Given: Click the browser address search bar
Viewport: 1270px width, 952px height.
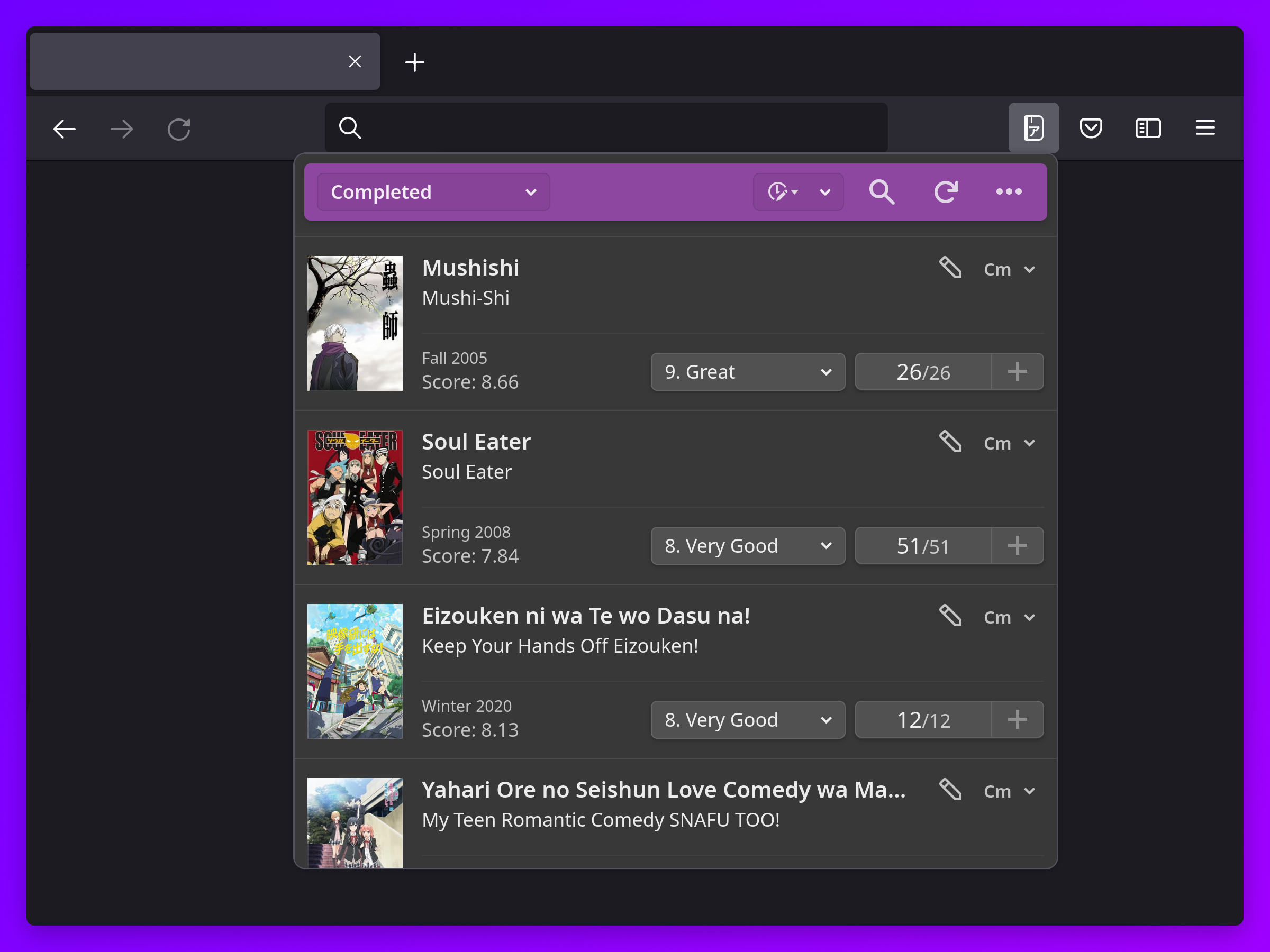Looking at the screenshot, I should coord(606,127).
